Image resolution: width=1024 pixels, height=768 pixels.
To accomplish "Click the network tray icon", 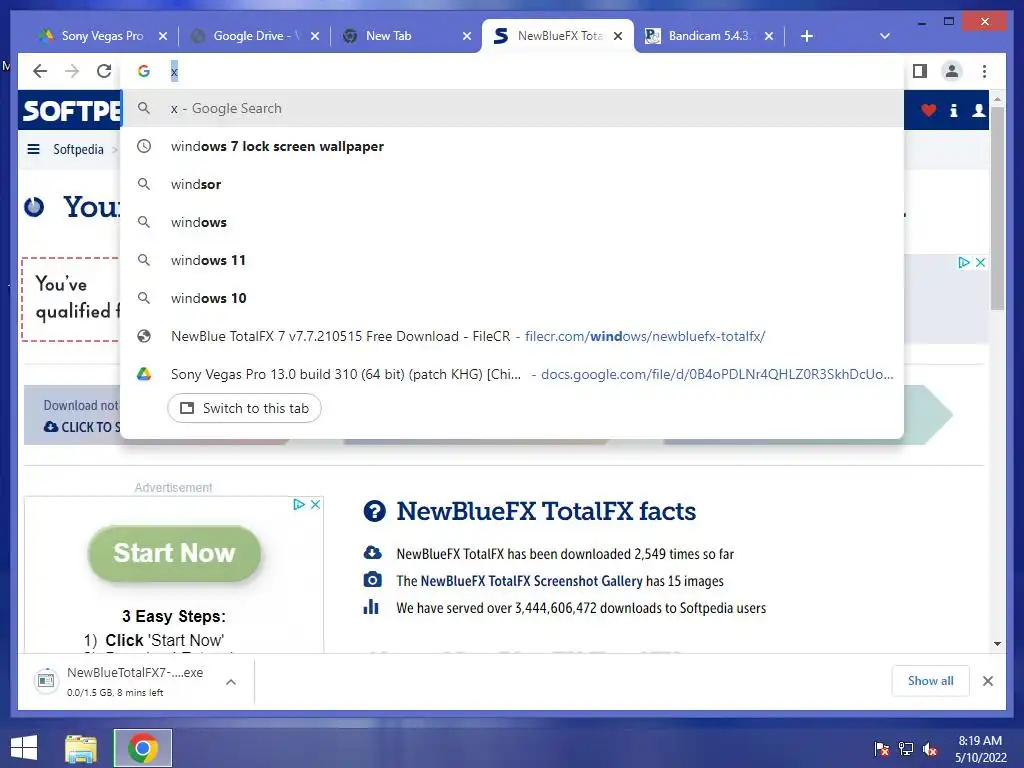I will (906, 749).
